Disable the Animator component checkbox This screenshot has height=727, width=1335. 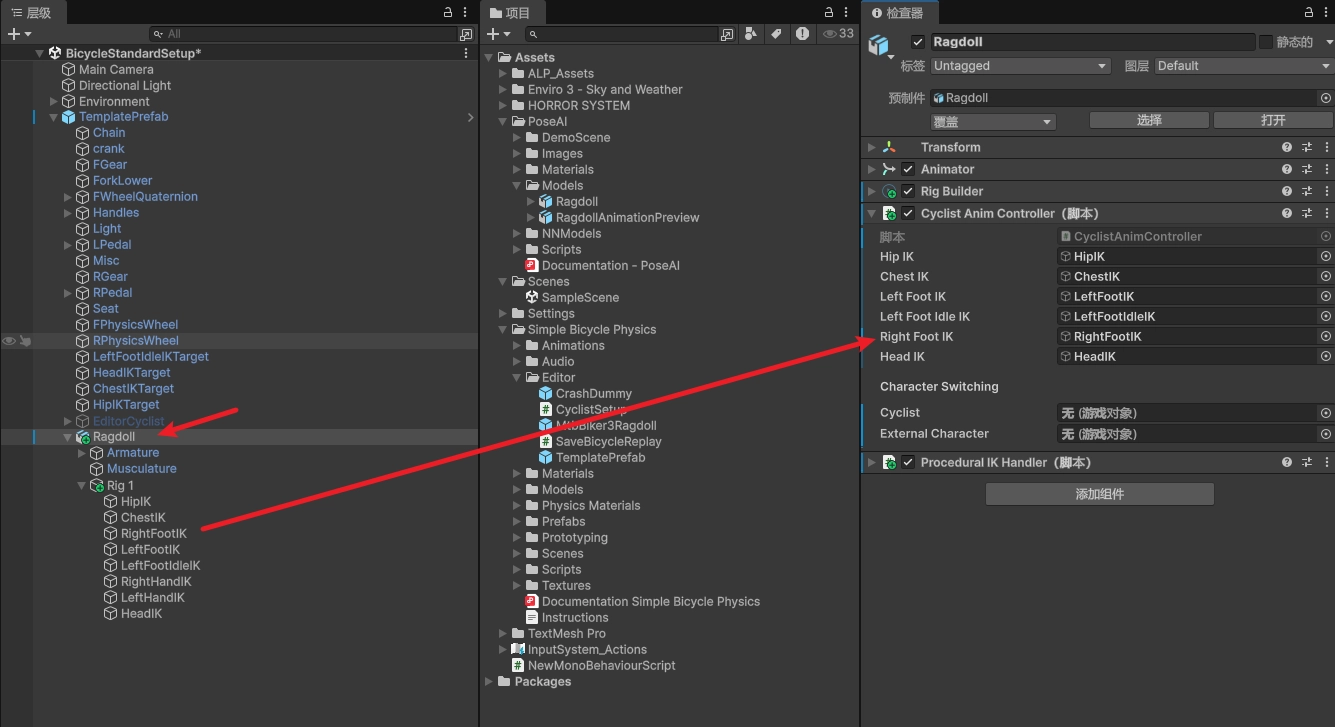click(908, 169)
